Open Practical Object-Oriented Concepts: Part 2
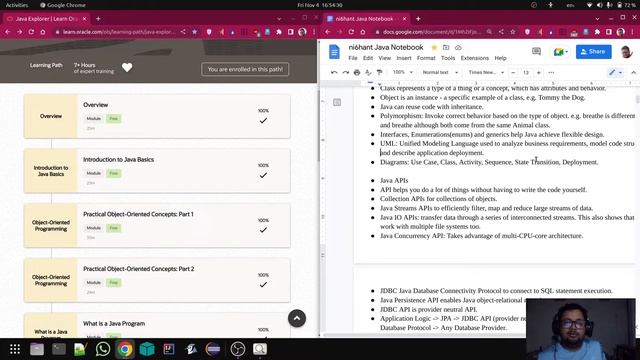This screenshot has width=640, height=360. click(x=157, y=280)
